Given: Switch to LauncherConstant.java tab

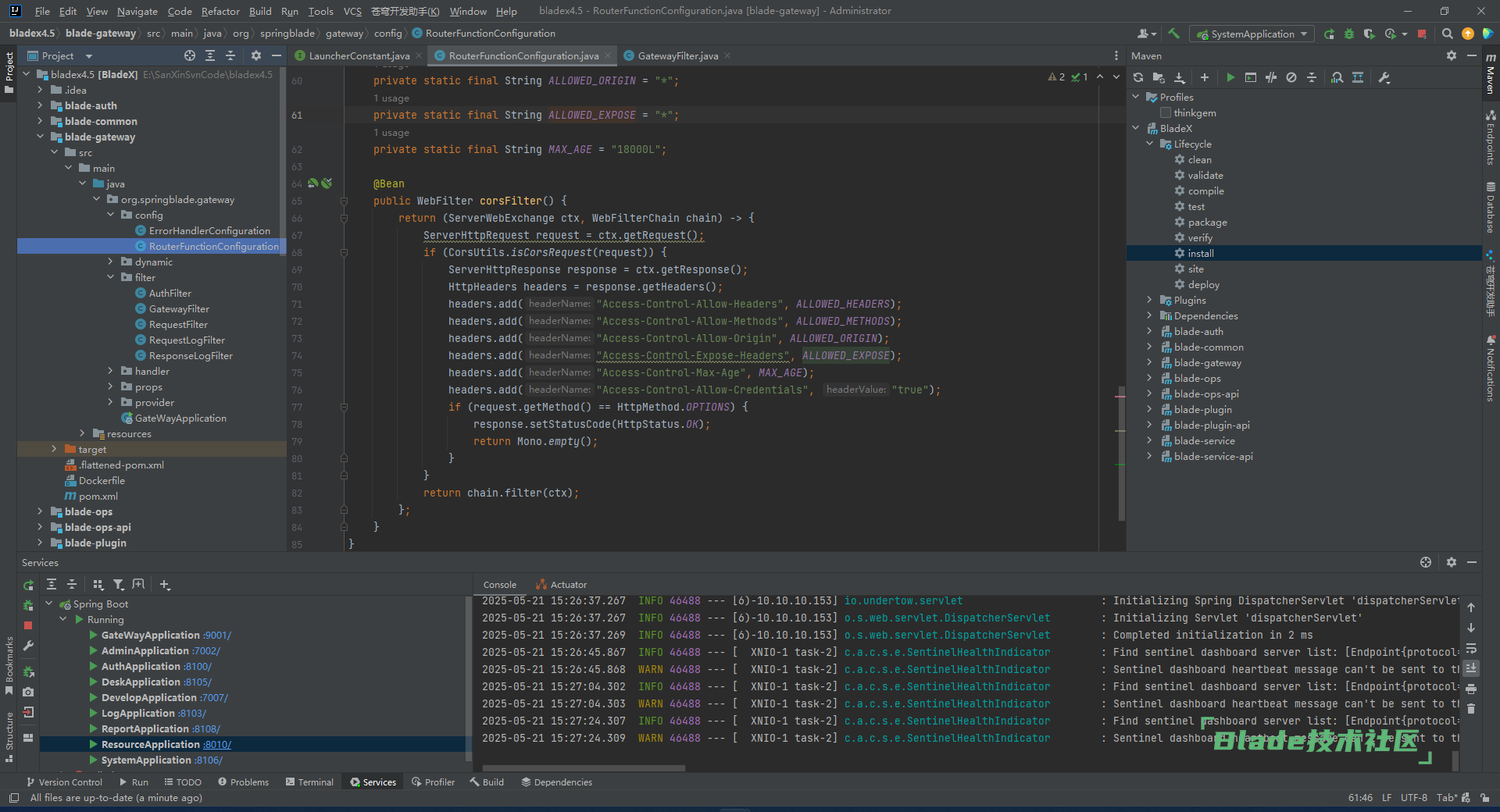Looking at the screenshot, I should point(359,55).
